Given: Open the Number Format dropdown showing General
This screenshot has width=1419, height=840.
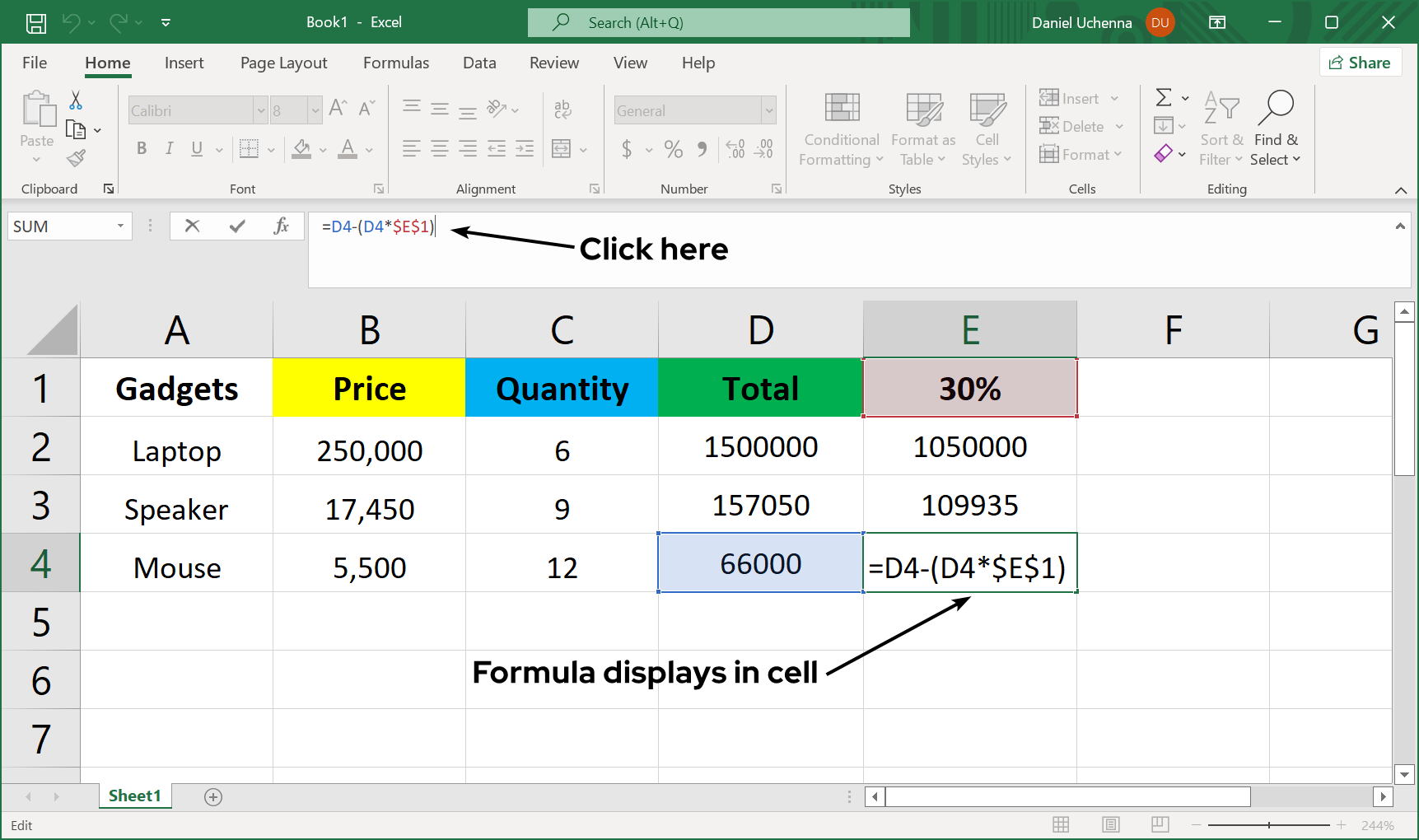Looking at the screenshot, I should pyautogui.click(x=768, y=110).
